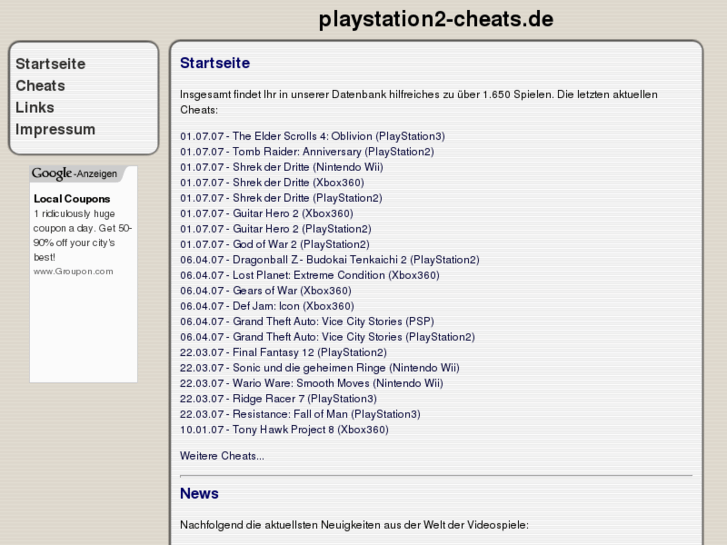Go to the Links page
The height and width of the screenshot is (545, 727).
[x=35, y=108]
